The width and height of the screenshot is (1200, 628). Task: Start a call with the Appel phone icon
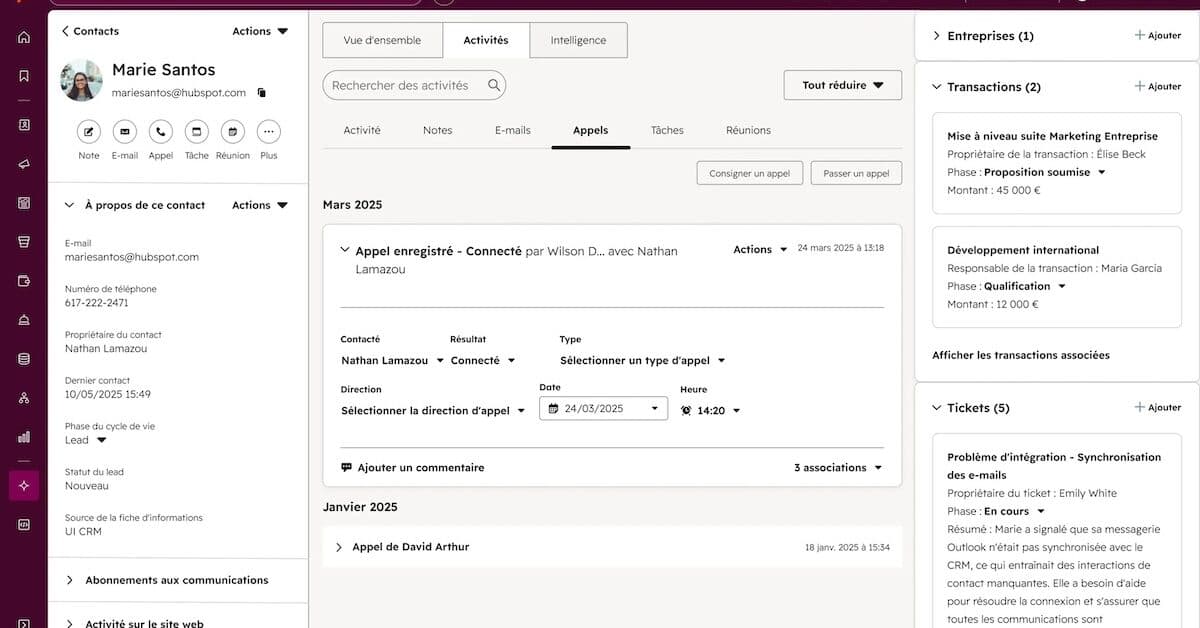(161, 131)
